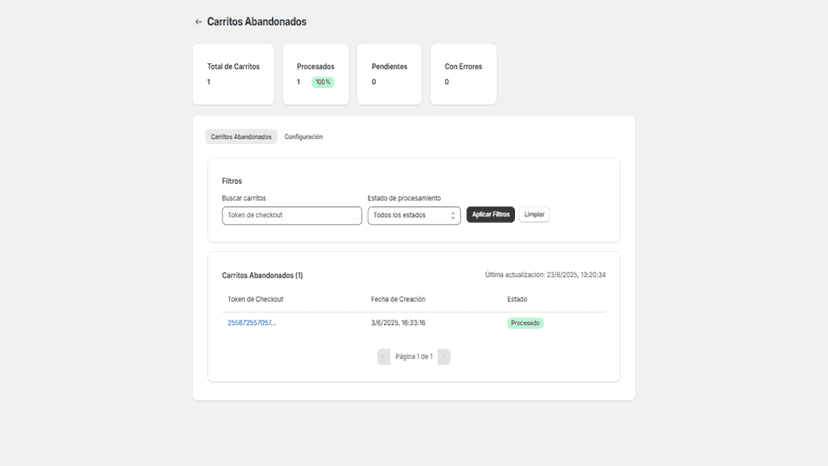This screenshot has width=828, height=466.
Task: Click the Estado column header
Action: 517,299
